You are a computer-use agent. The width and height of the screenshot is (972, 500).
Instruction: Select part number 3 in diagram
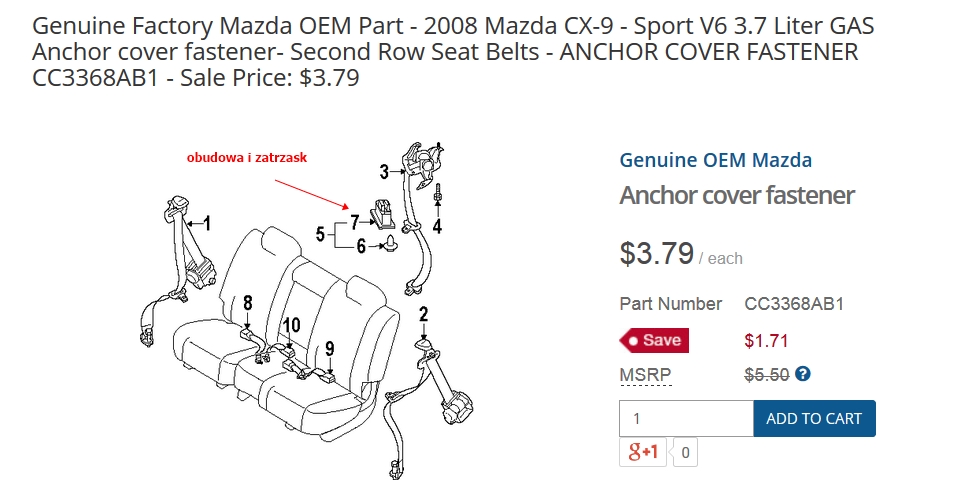coord(384,172)
